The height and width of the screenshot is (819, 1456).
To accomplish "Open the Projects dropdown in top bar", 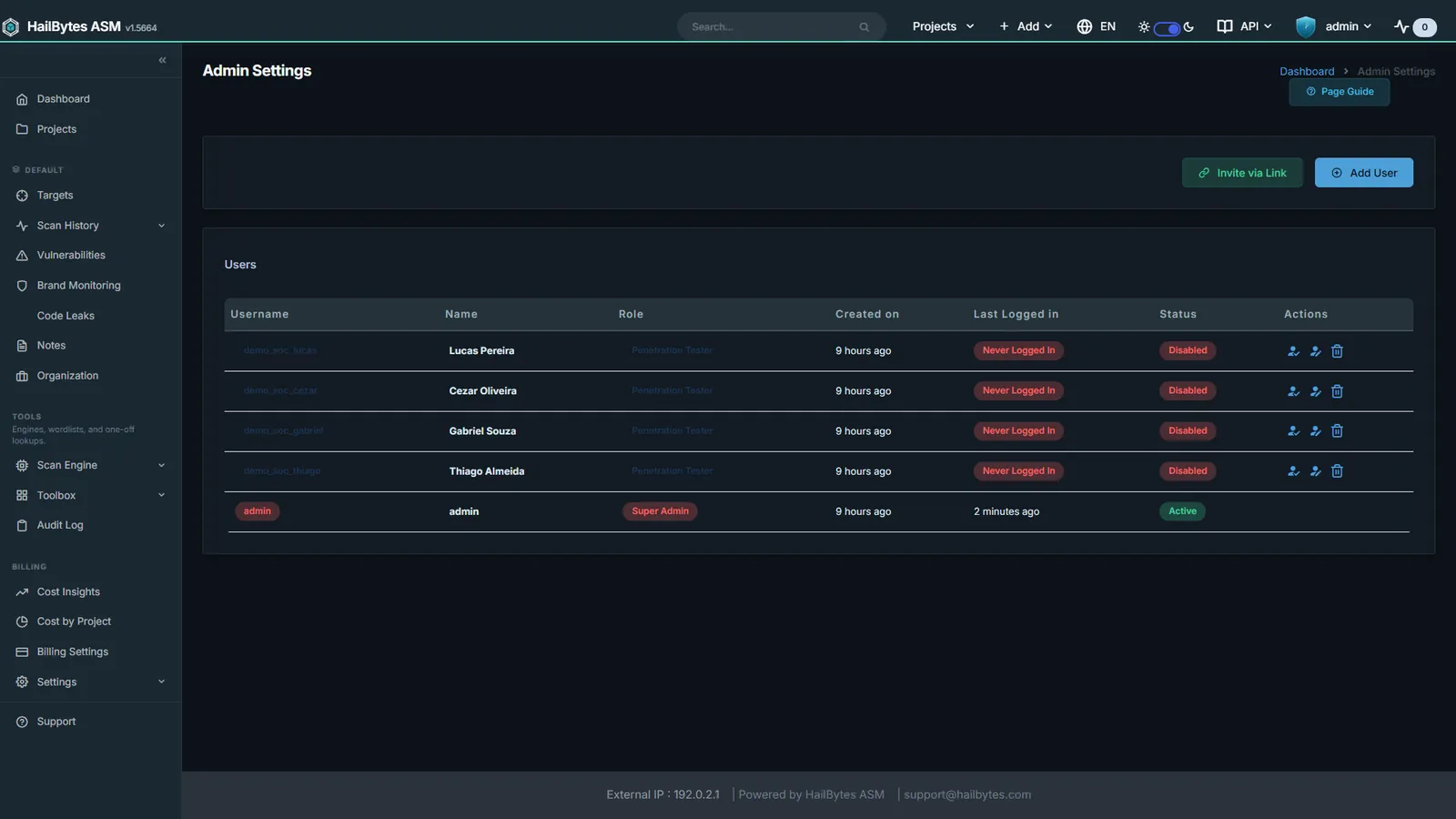I will 943,26.
